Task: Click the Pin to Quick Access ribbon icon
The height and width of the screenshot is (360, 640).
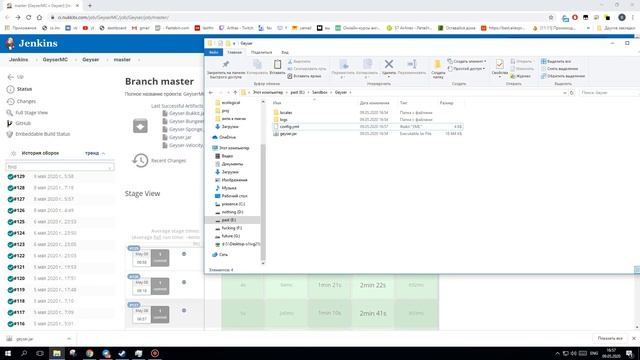Action: click(x=225, y=64)
